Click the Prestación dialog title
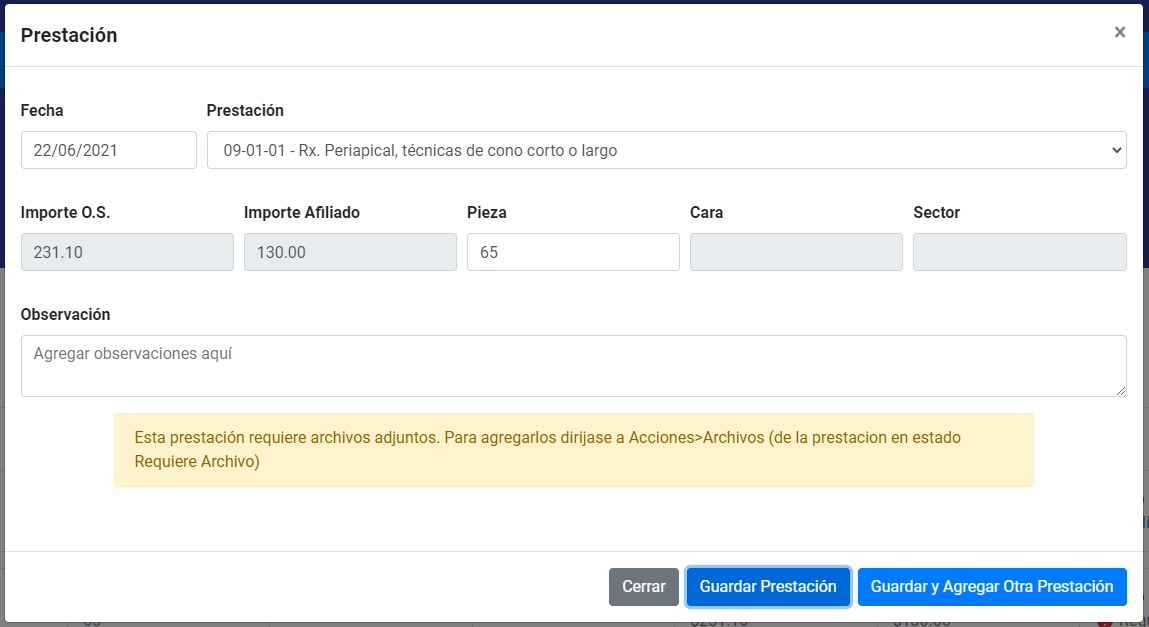The height and width of the screenshot is (627, 1149). point(69,35)
